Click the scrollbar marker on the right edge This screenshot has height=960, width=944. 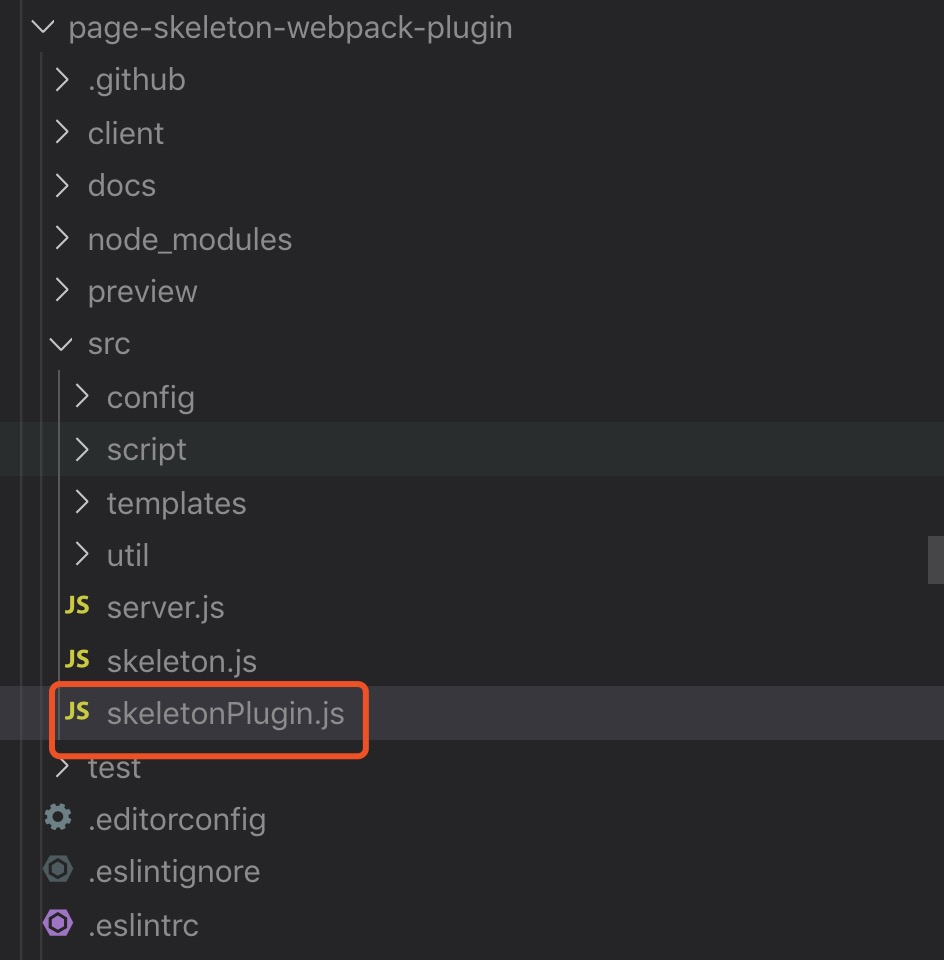[x=935, y=559]
